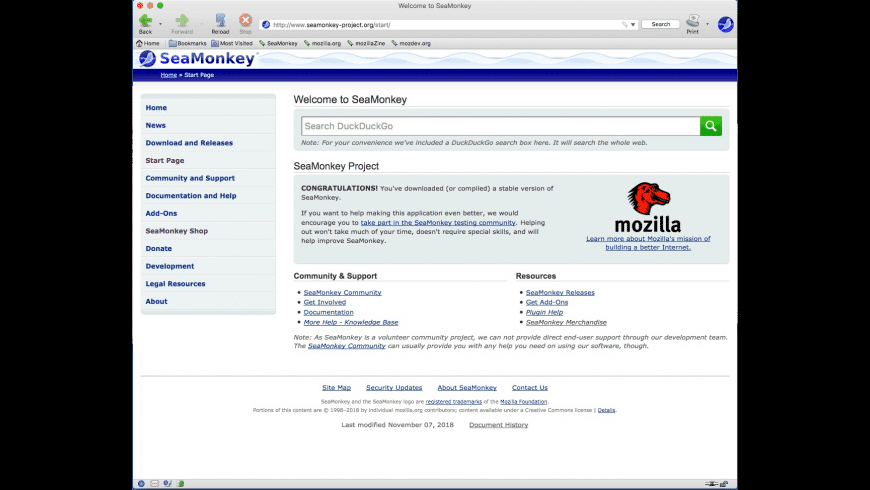
Task: Click the Home breadcrumb link
Action: click(x=169, y=75)
